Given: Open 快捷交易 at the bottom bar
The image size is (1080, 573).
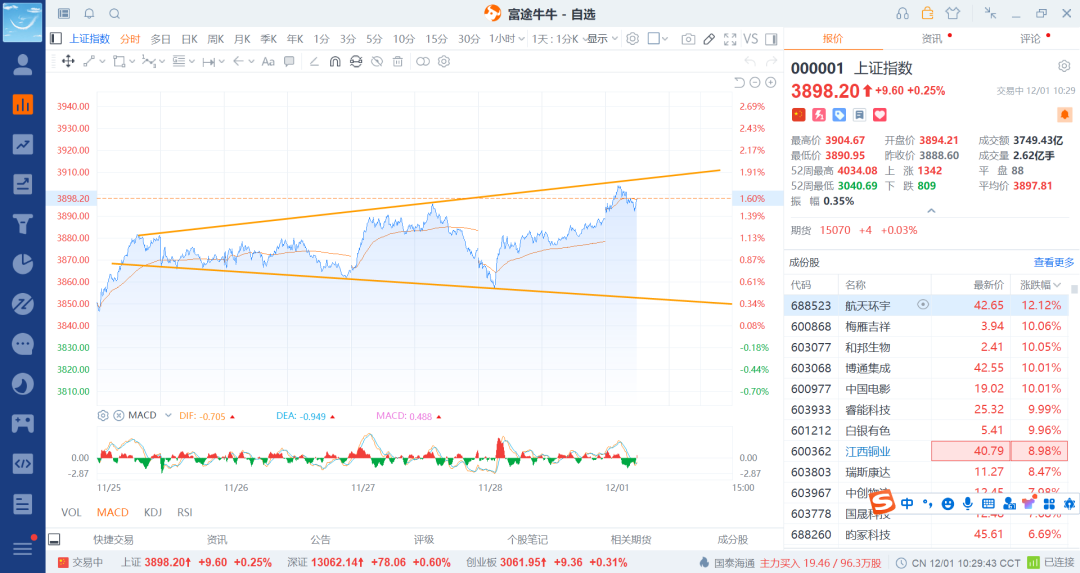Looking at the screenshot, I should (114, 539).
